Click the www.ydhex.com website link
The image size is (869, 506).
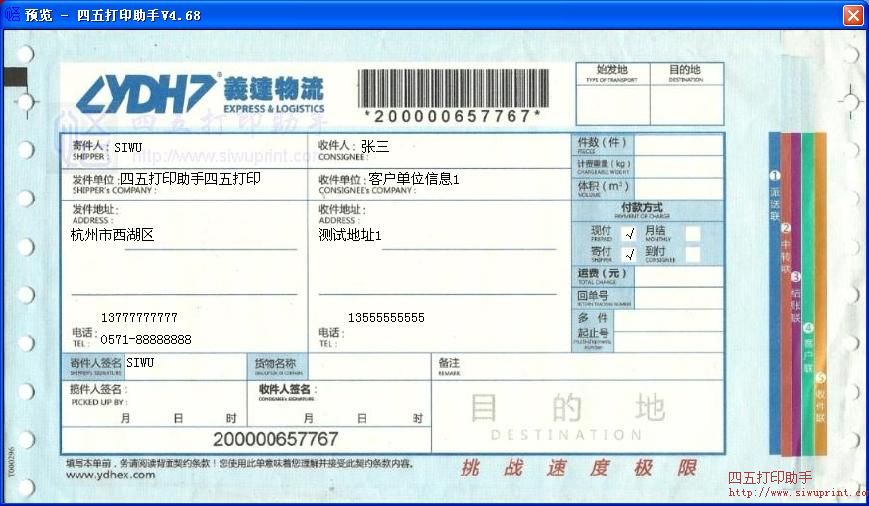click(x=111, y=475)
